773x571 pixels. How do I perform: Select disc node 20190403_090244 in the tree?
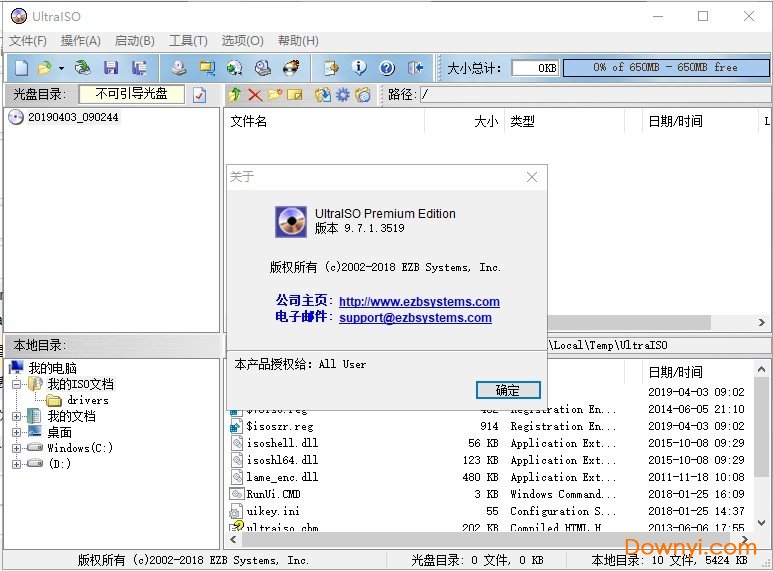[73, 117]
